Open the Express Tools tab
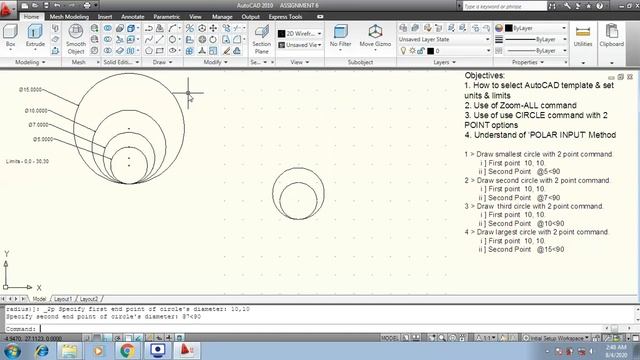Screen dimensions: 640x360 pos(285,17)
